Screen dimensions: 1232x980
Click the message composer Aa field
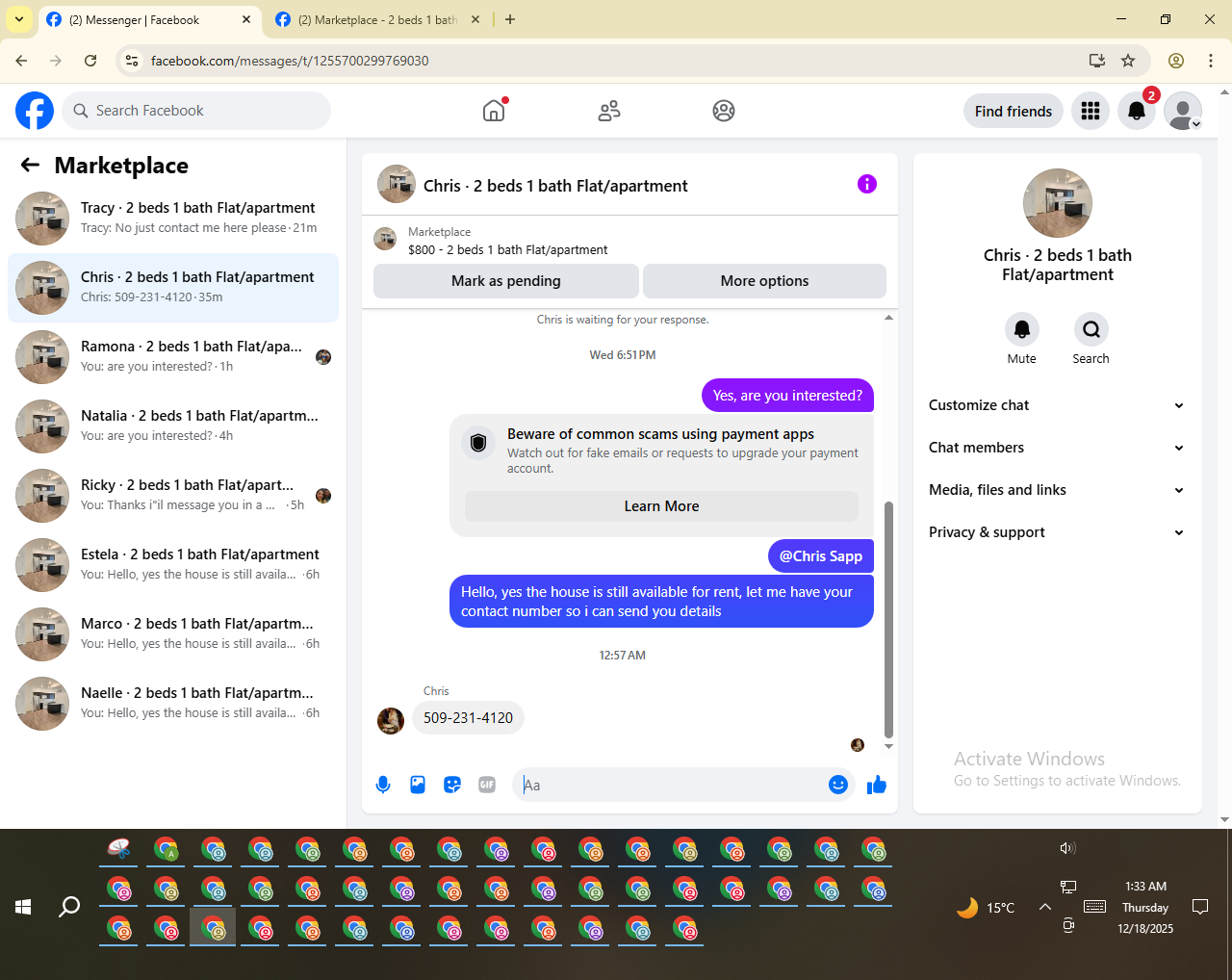(670, 785)
